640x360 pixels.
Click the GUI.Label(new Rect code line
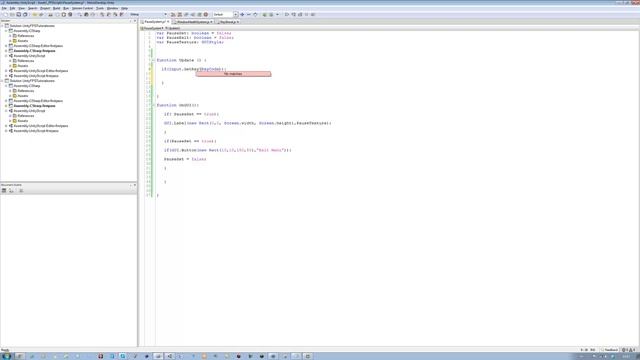click(248, 123)
